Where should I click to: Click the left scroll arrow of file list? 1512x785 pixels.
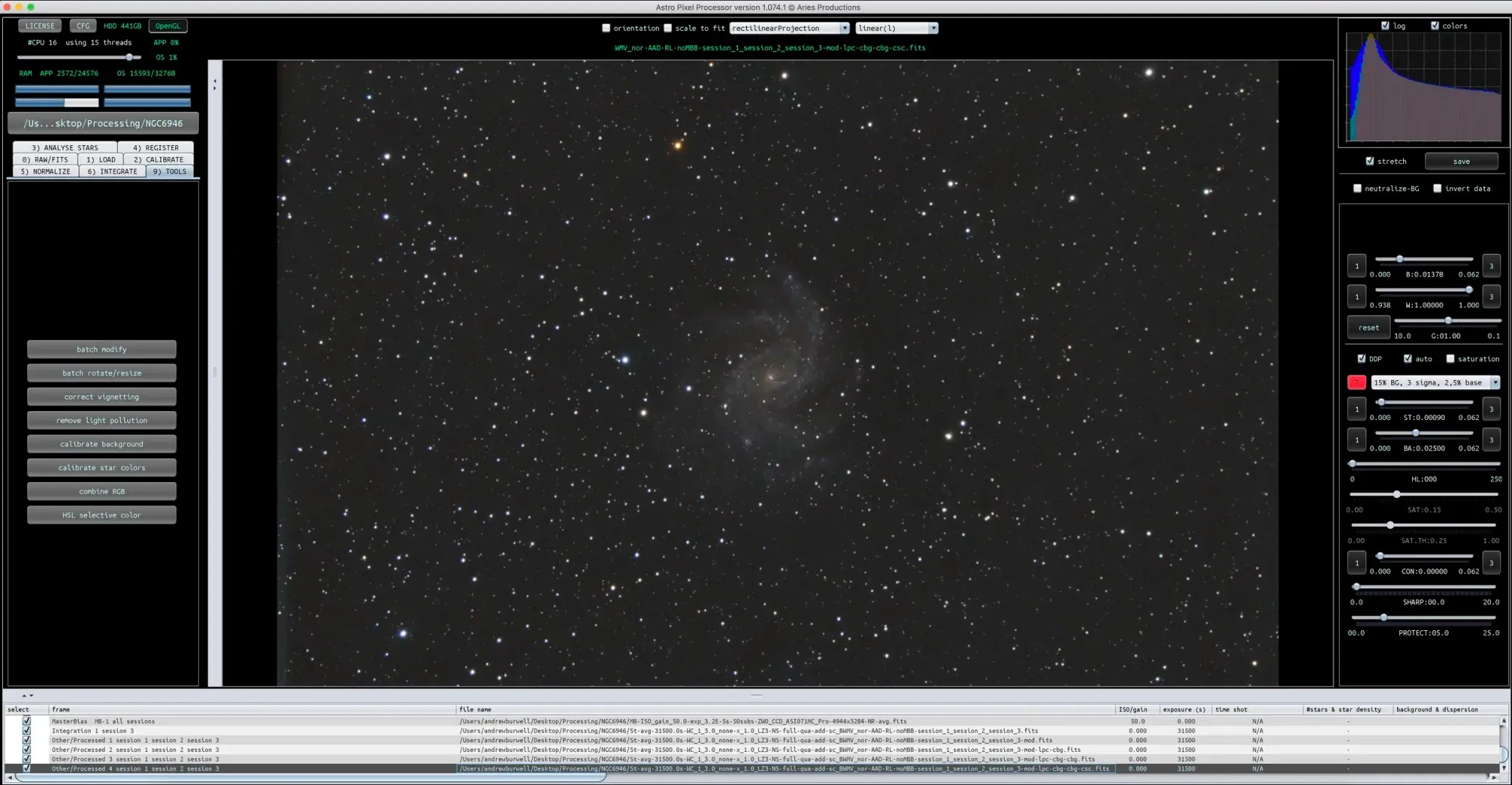[10, 777]
